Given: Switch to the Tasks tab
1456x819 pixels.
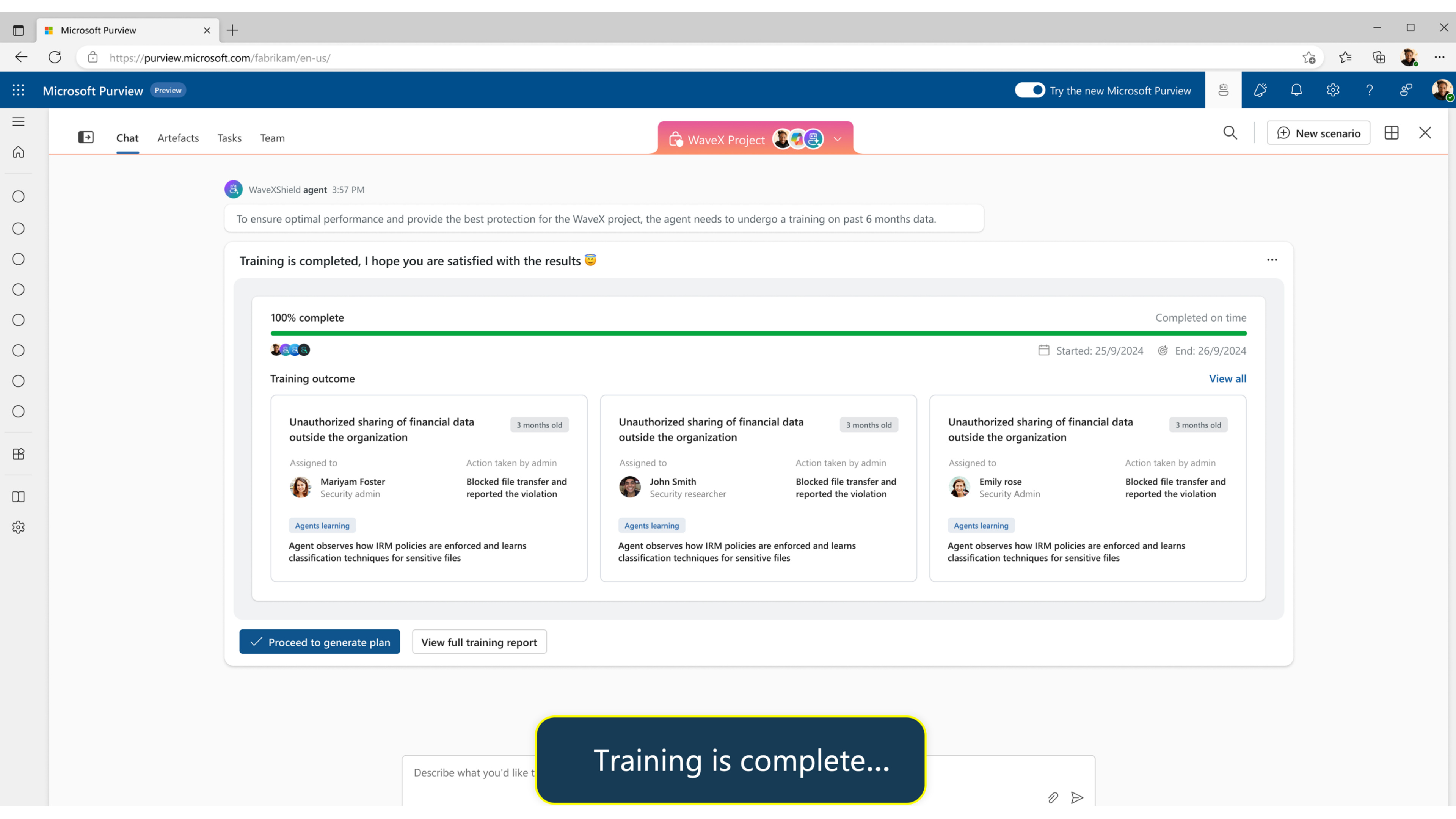Looking at the screenshot, I should [x=229, y=138].
